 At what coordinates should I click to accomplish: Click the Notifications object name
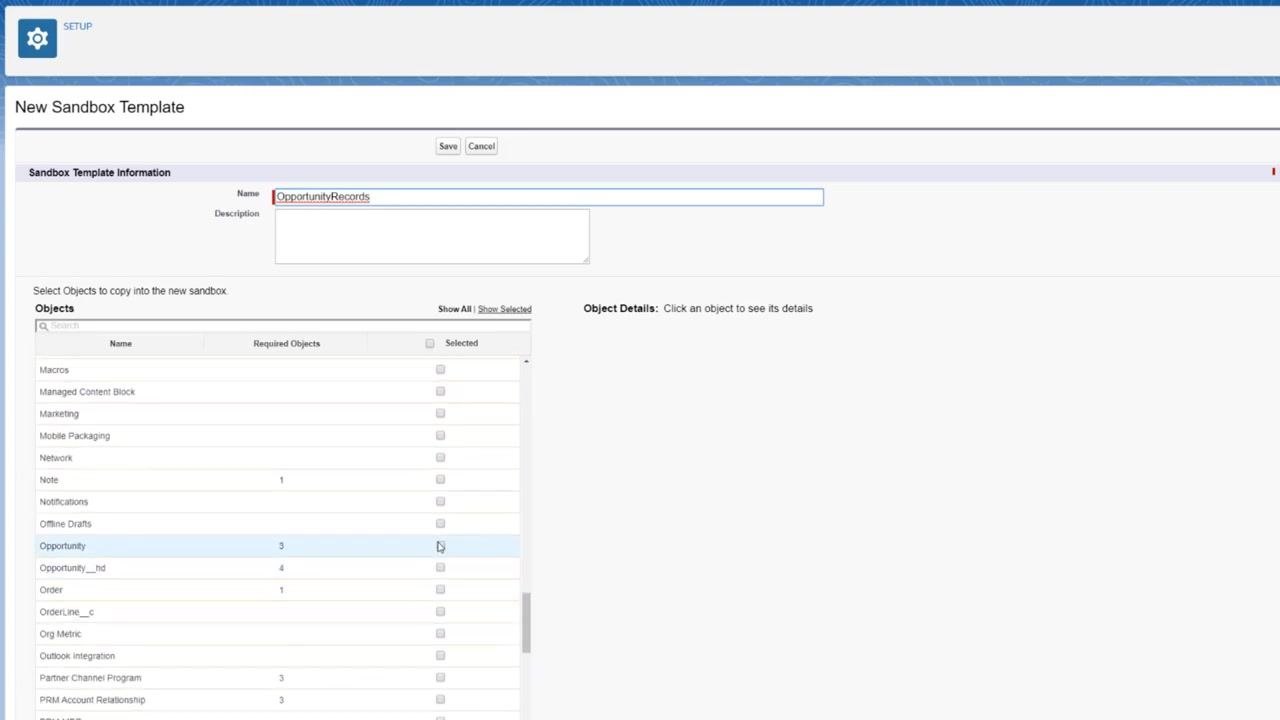point(64,502)
